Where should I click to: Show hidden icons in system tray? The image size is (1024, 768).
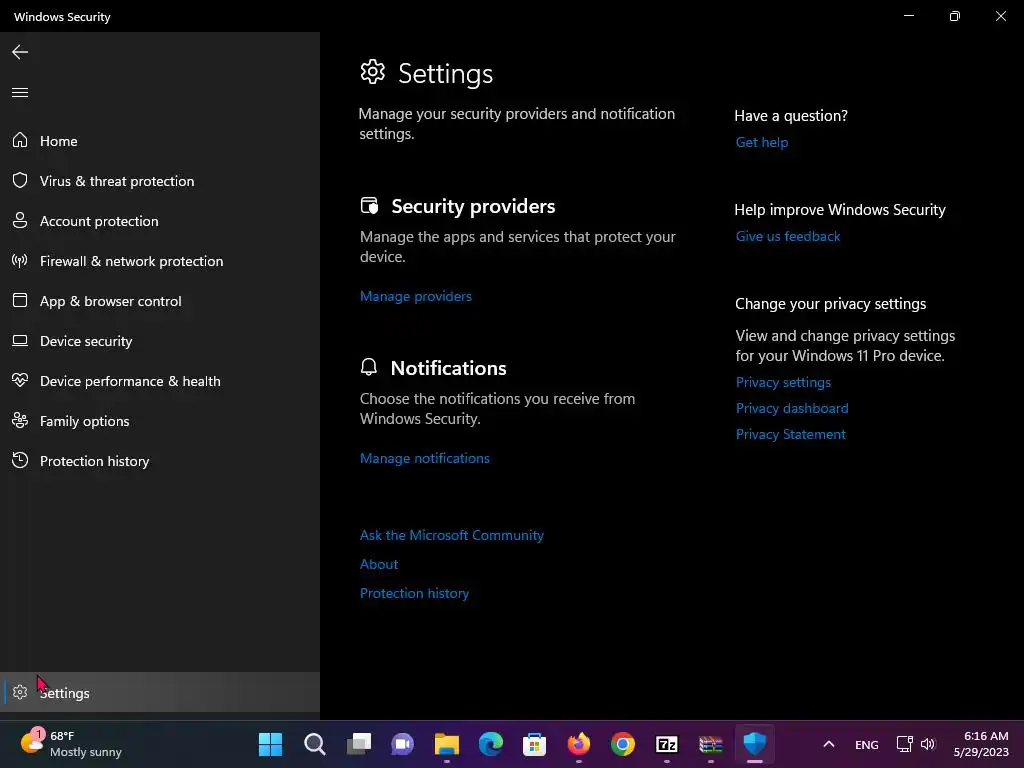pyautogui.click(x=828, y=744)
